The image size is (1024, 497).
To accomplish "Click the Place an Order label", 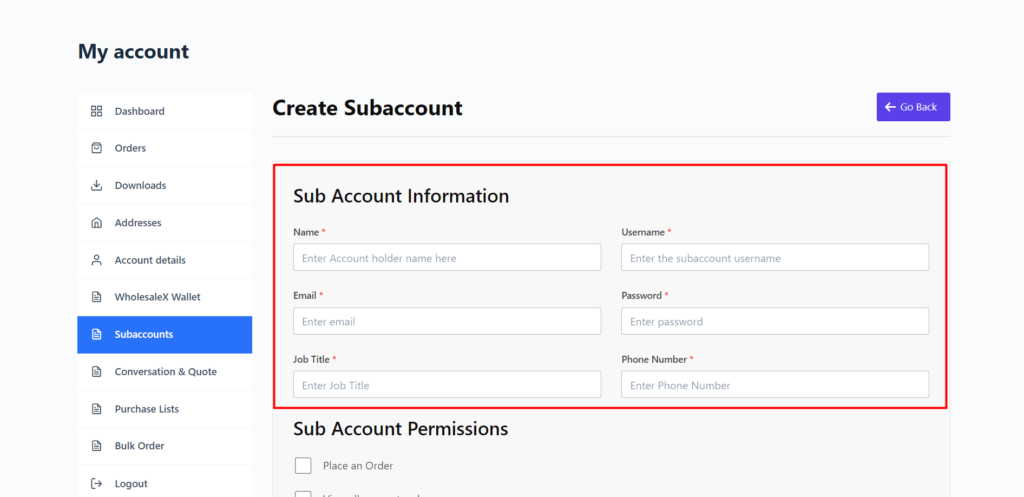I will pos(358,466).
